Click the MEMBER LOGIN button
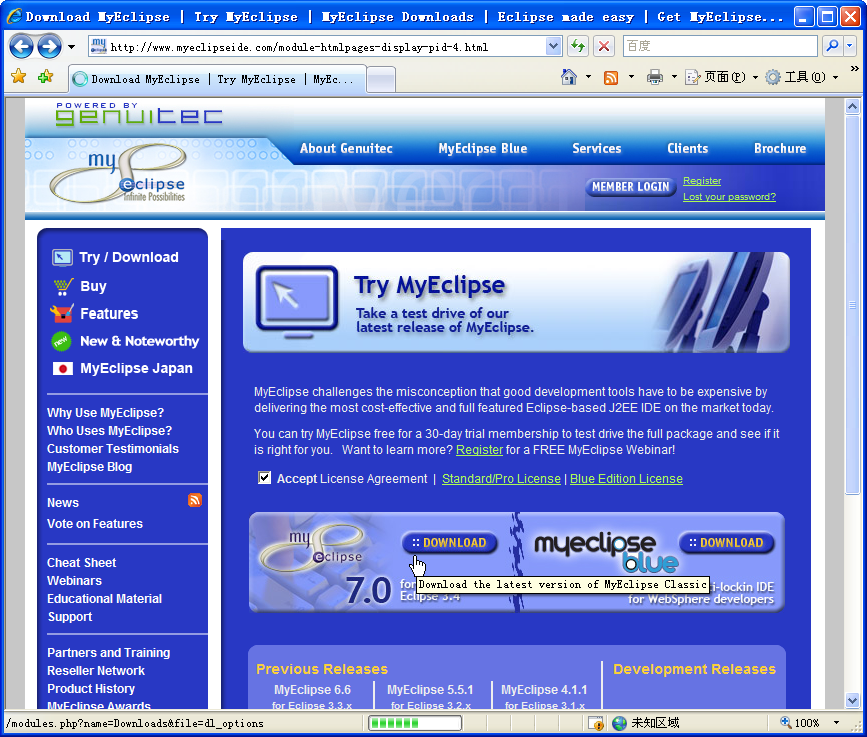Viewport: 867px width, 737px height. [x=630, y=187]
